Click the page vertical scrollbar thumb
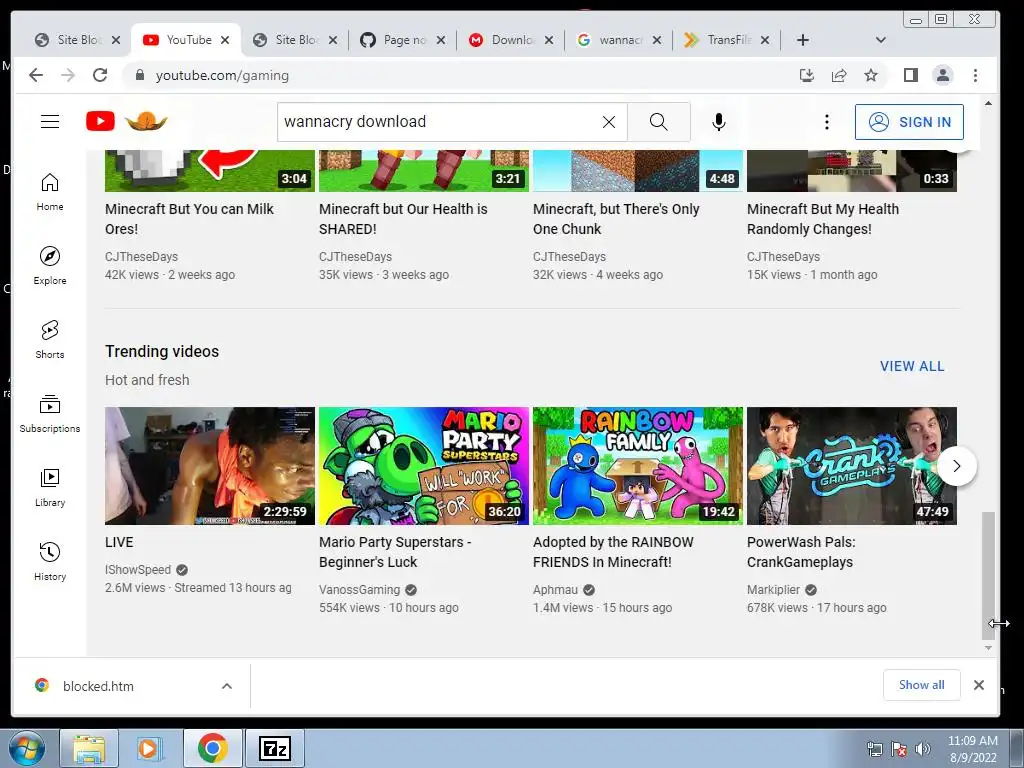The width and height of the screenshot is (1024, 768). tap(988, 576)
